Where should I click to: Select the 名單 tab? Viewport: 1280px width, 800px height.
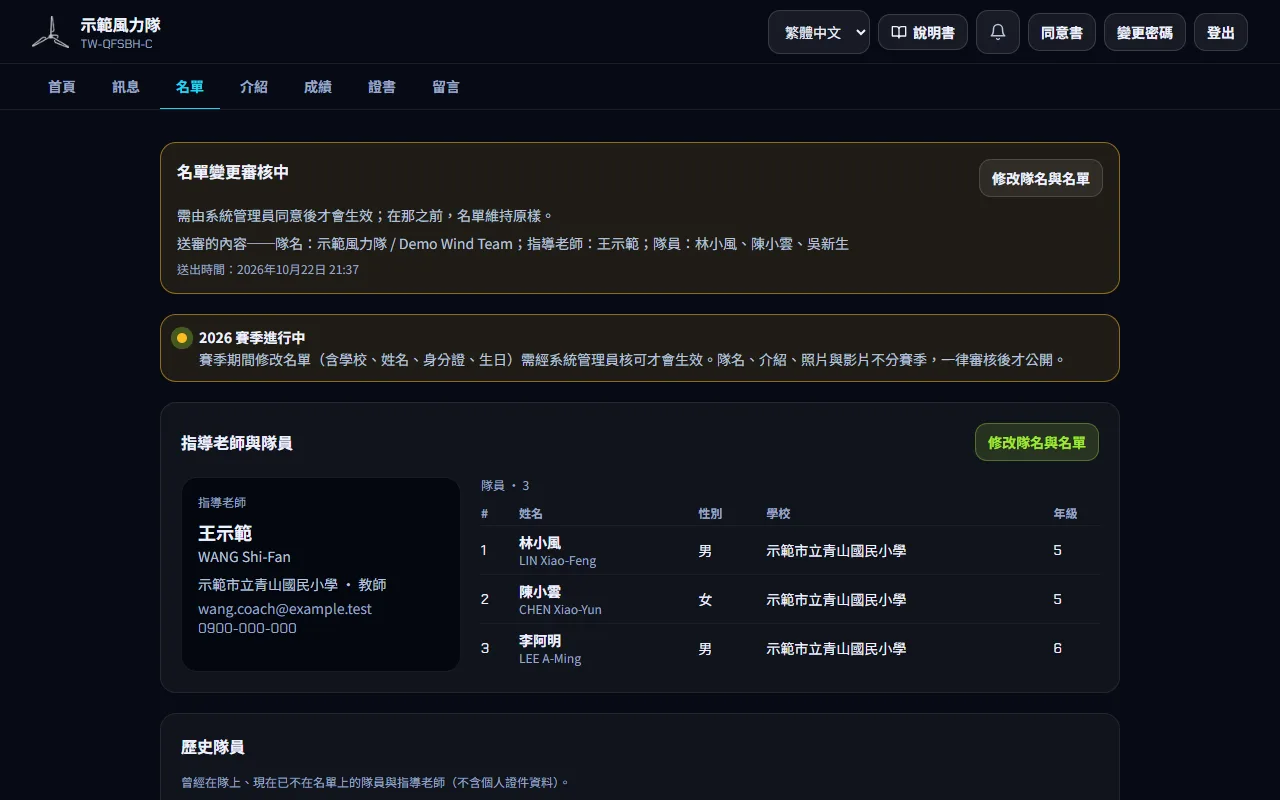[190, 87]
